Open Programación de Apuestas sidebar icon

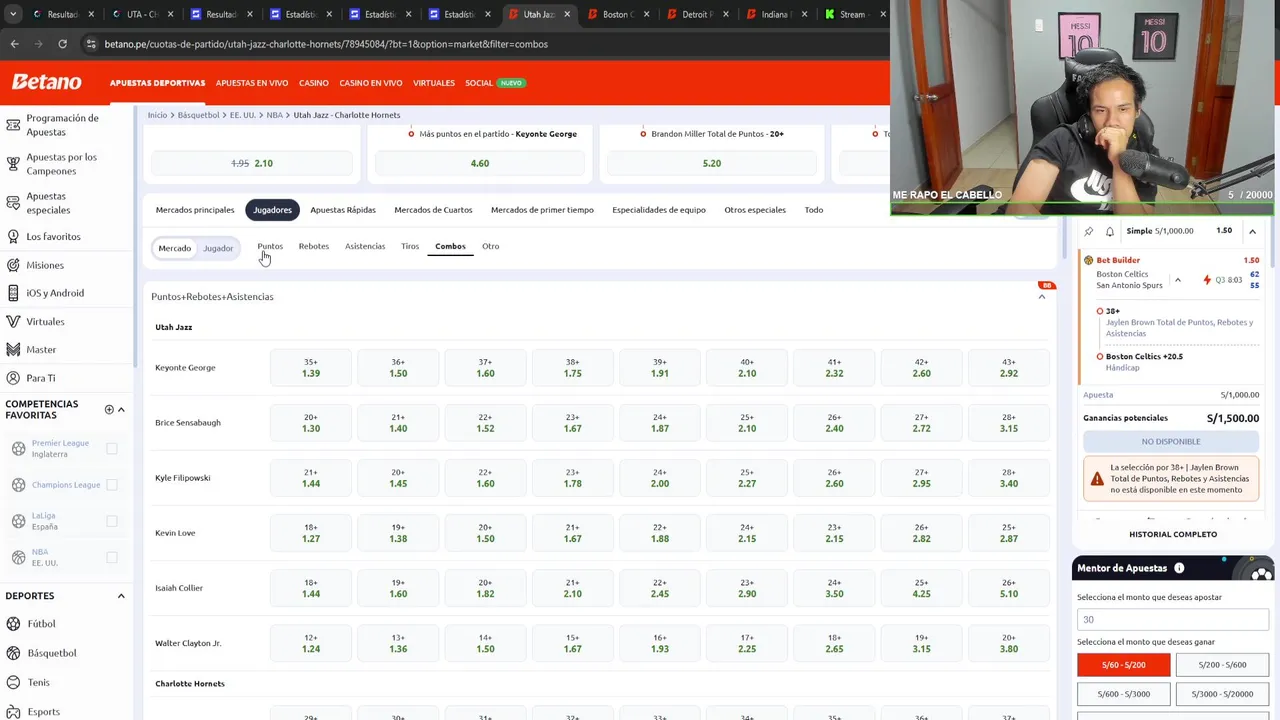(13, 125)
